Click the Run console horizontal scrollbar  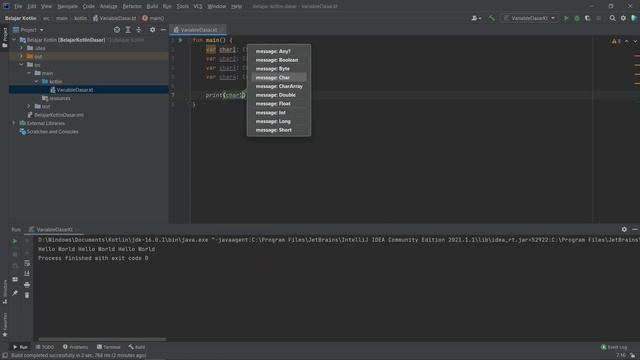(x=102, y=339)
